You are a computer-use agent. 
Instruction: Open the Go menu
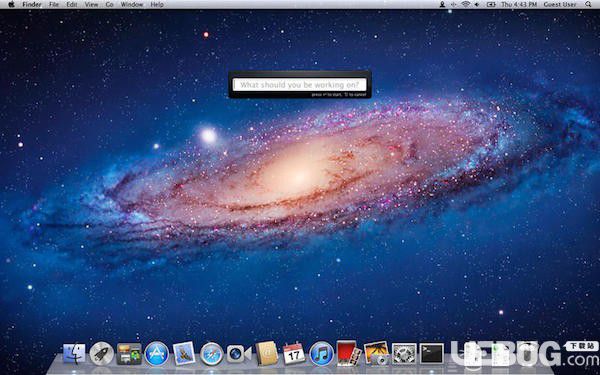[x=109, y=4]
